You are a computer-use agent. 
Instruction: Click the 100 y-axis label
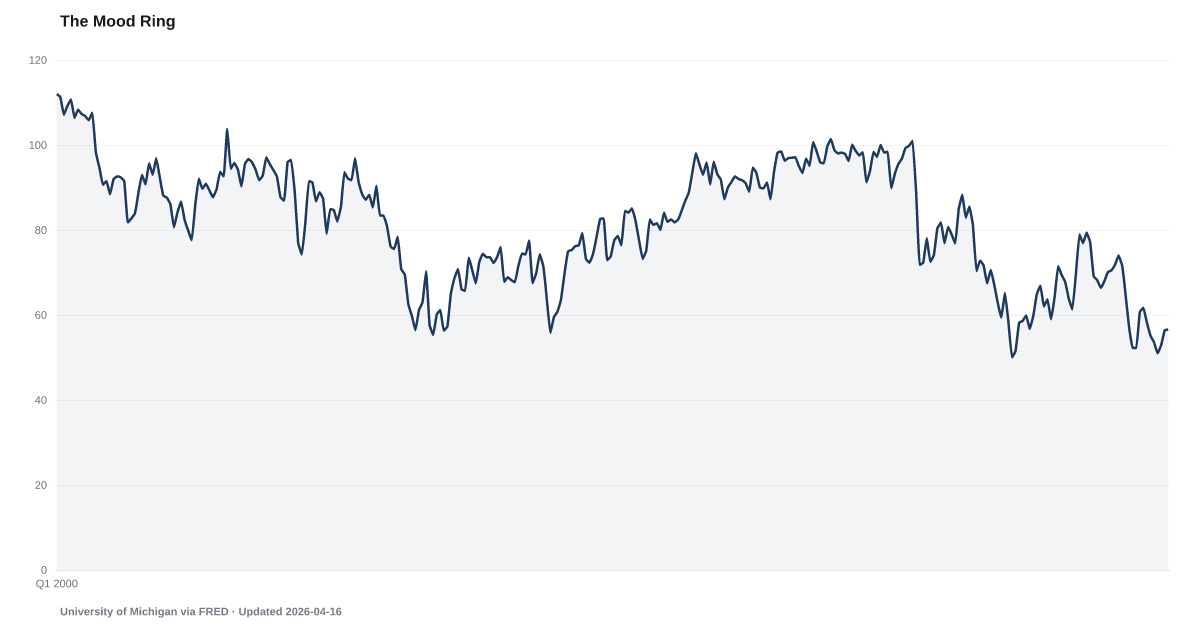[x=38, y=146]
